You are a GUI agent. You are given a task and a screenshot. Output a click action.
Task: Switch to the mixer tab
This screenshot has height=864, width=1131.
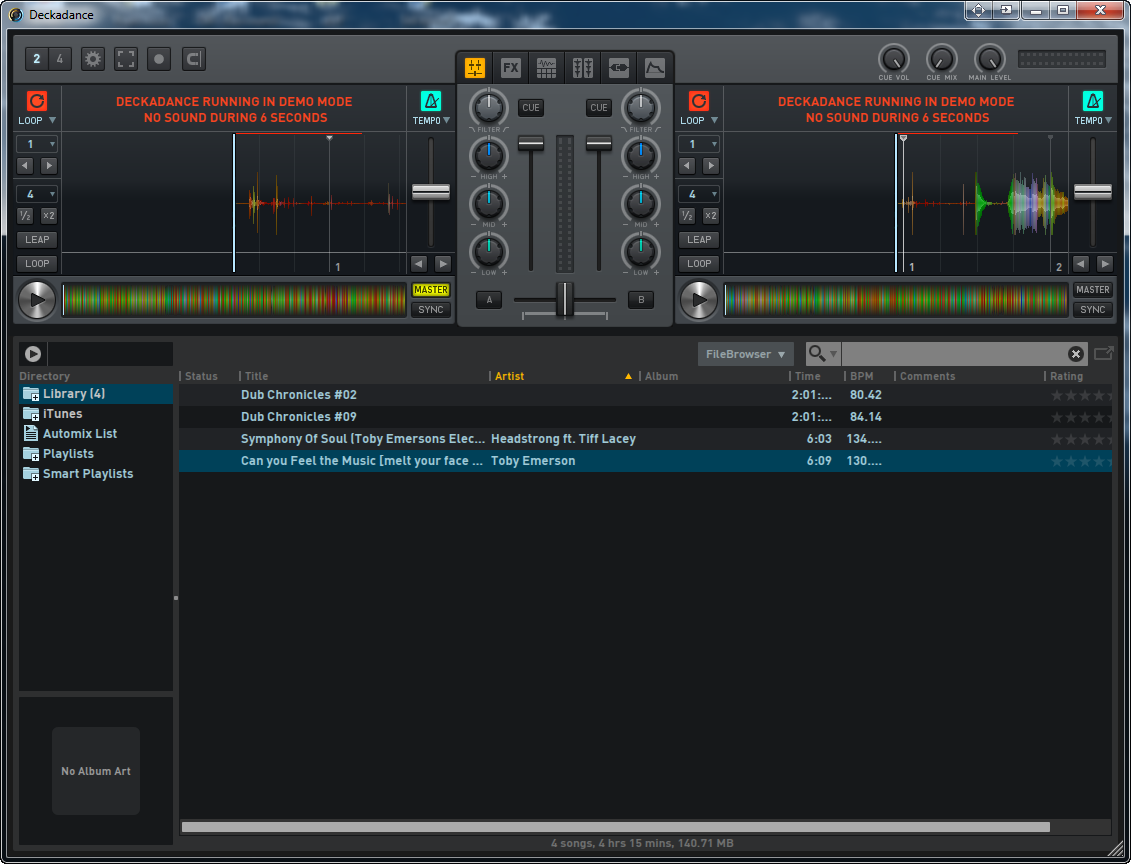475,68
